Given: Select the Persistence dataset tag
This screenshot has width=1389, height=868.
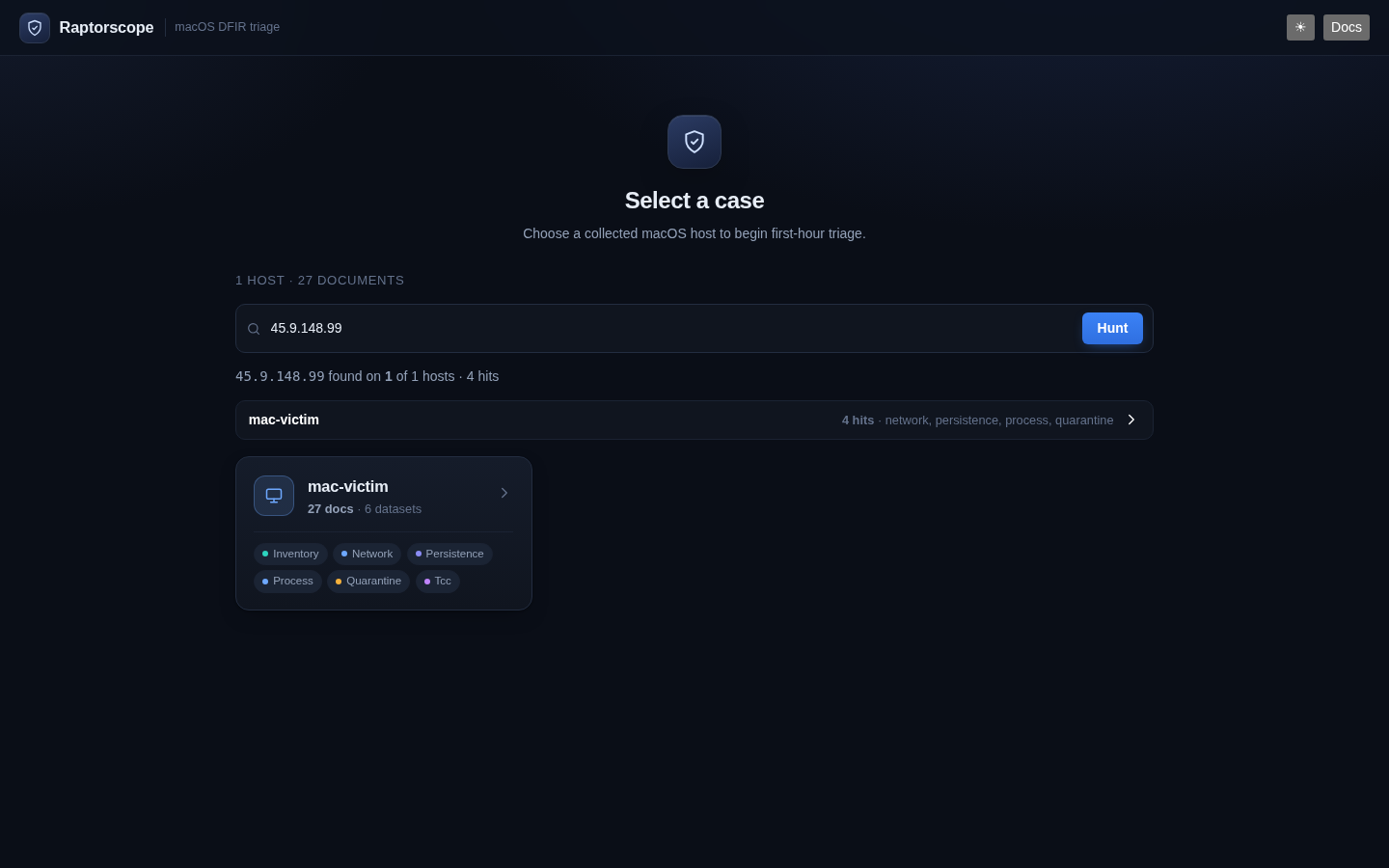Looking at the screenshot, I should pyautogui.click(x=449, y=554).
